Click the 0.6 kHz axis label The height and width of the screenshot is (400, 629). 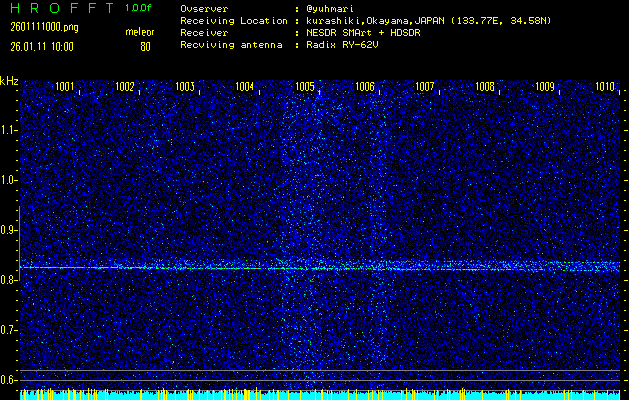click(x=7, y=380)
